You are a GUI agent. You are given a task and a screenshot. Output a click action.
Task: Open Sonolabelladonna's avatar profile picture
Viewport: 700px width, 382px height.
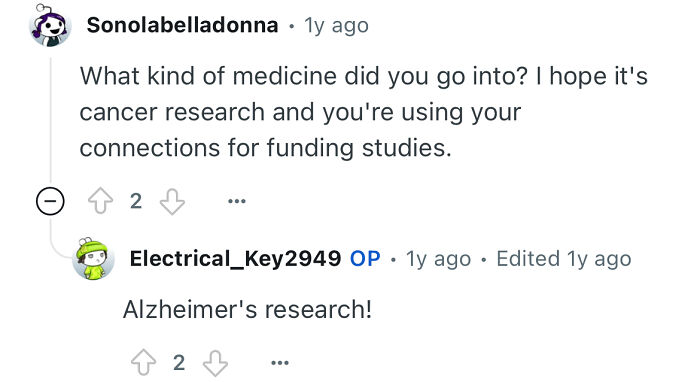point(50,25)
